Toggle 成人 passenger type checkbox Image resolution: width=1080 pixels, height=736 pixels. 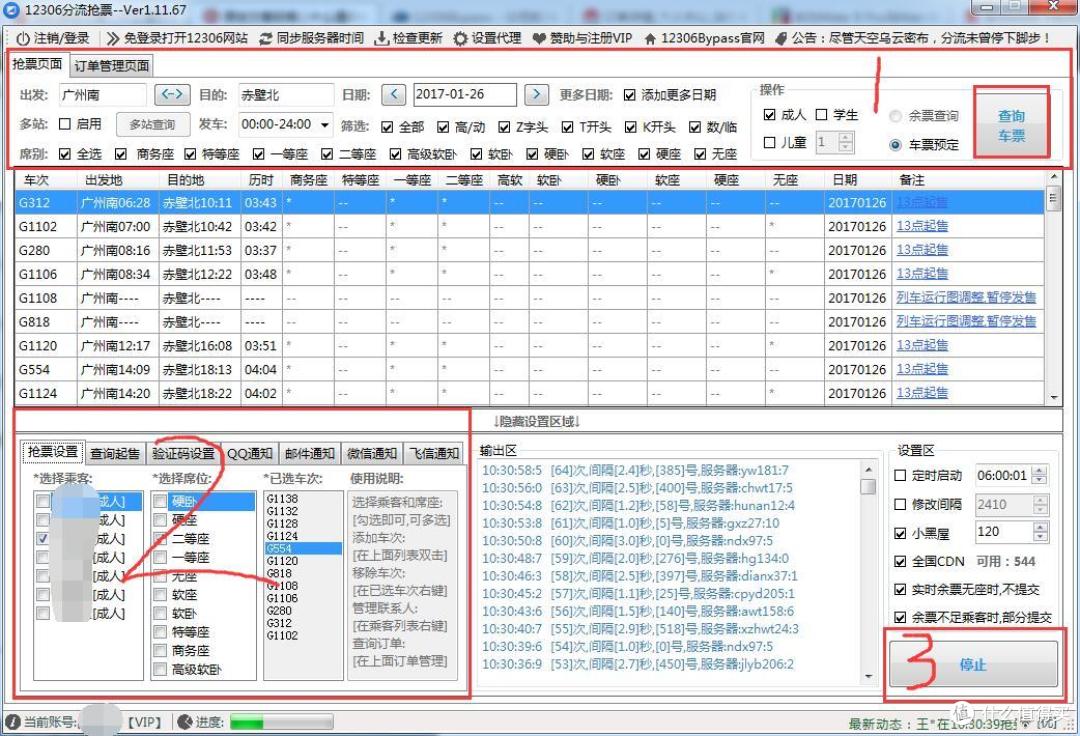point(770,115)
